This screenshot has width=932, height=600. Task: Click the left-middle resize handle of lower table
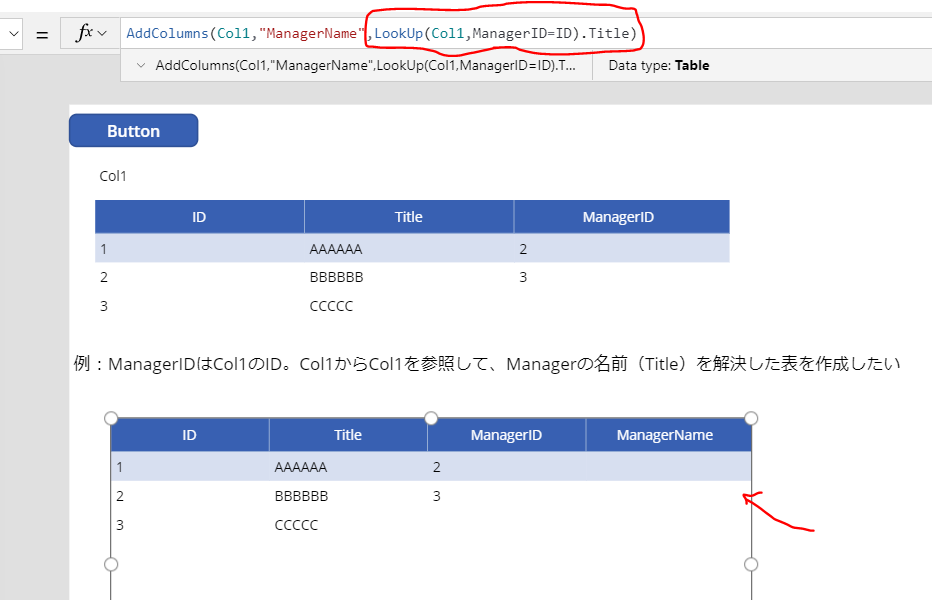pyautogui.click(x=111, y=564)
